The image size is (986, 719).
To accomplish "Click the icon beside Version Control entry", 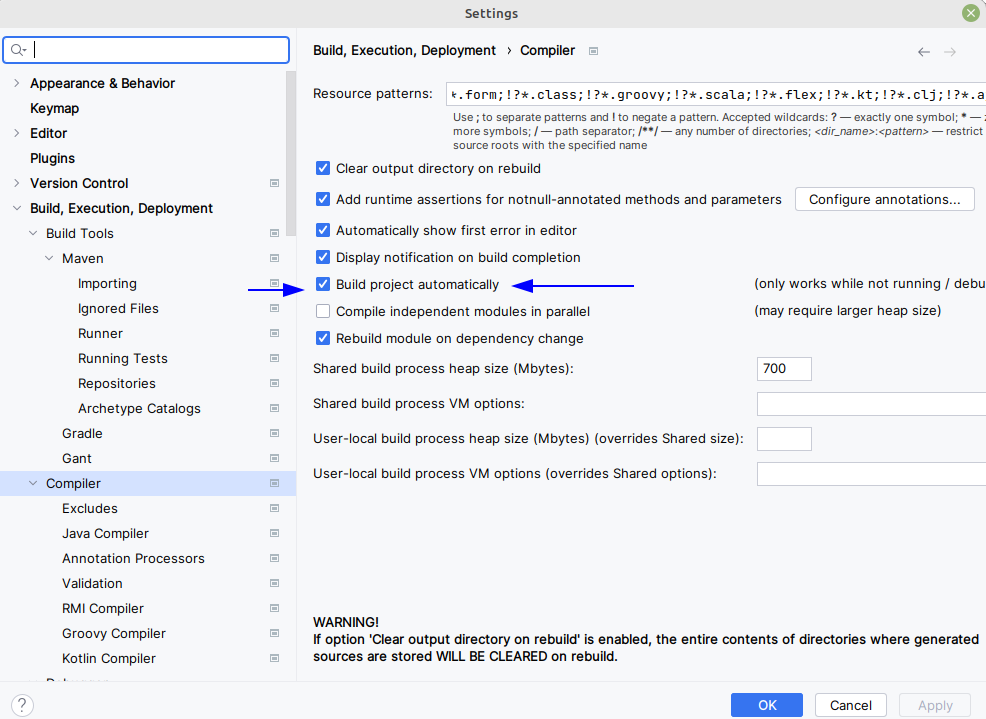I will tap(273, 183).
